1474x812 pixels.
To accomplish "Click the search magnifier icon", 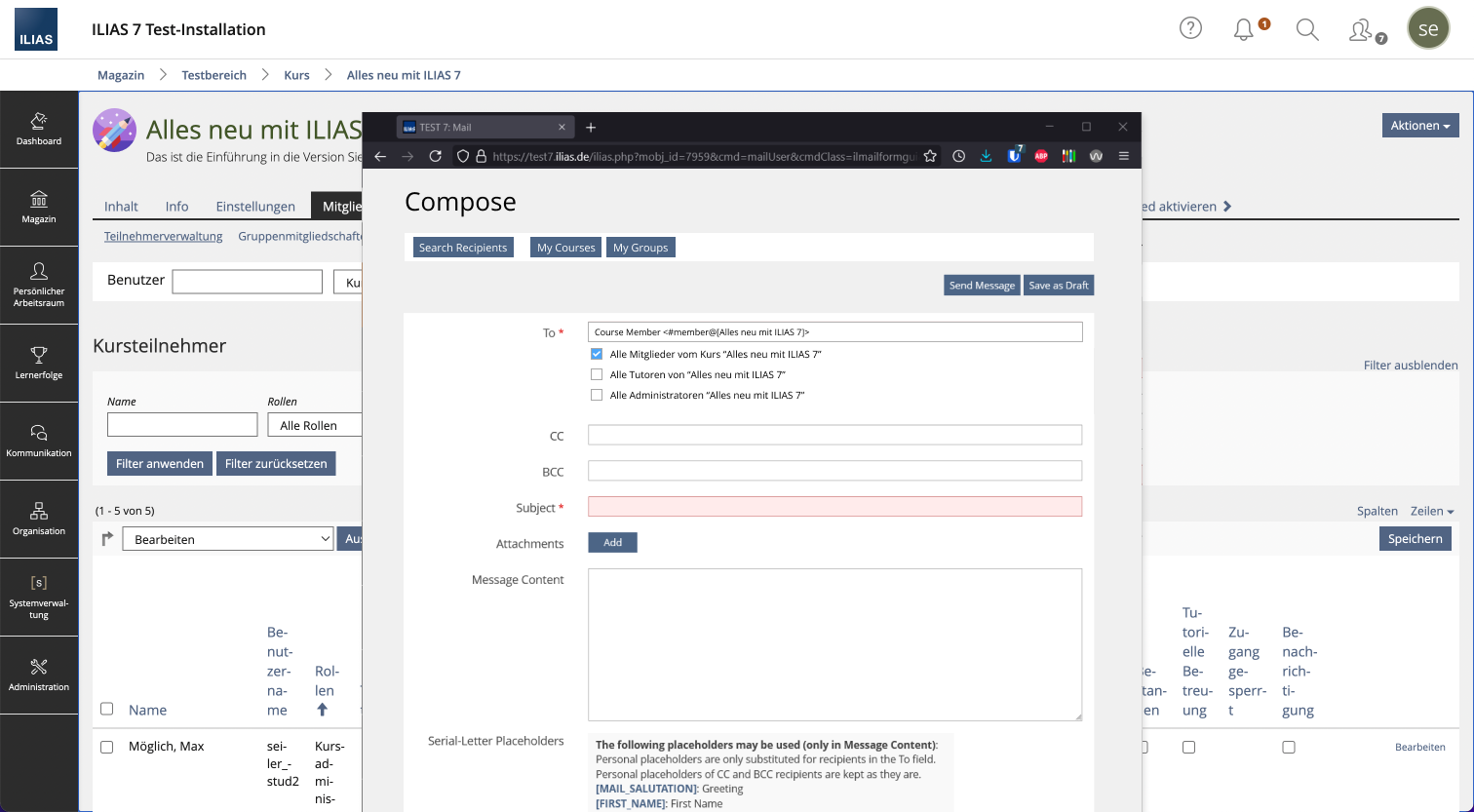I will pyautogui.click(x=1307, y=29).
